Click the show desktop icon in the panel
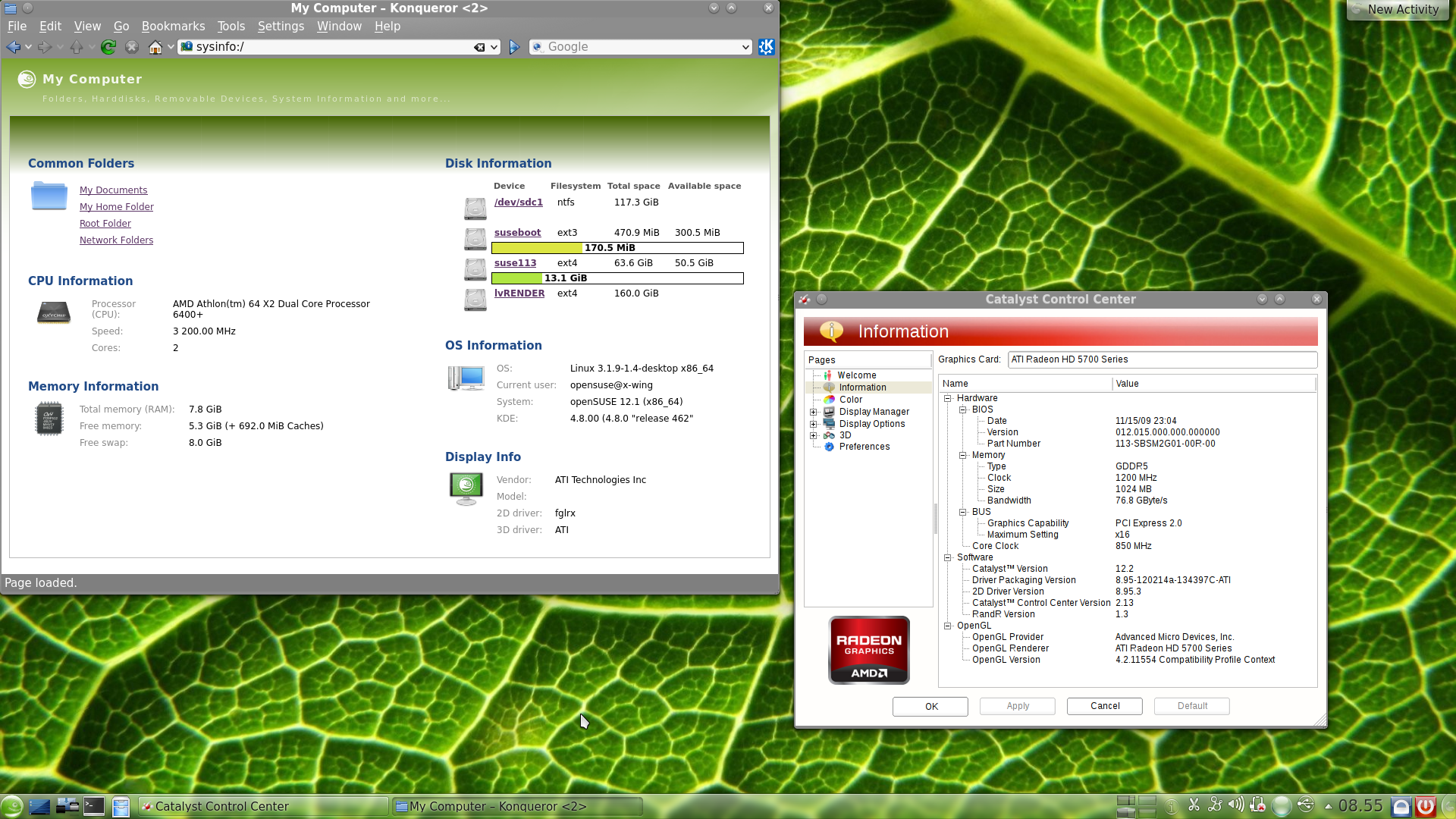 (39, 806)
